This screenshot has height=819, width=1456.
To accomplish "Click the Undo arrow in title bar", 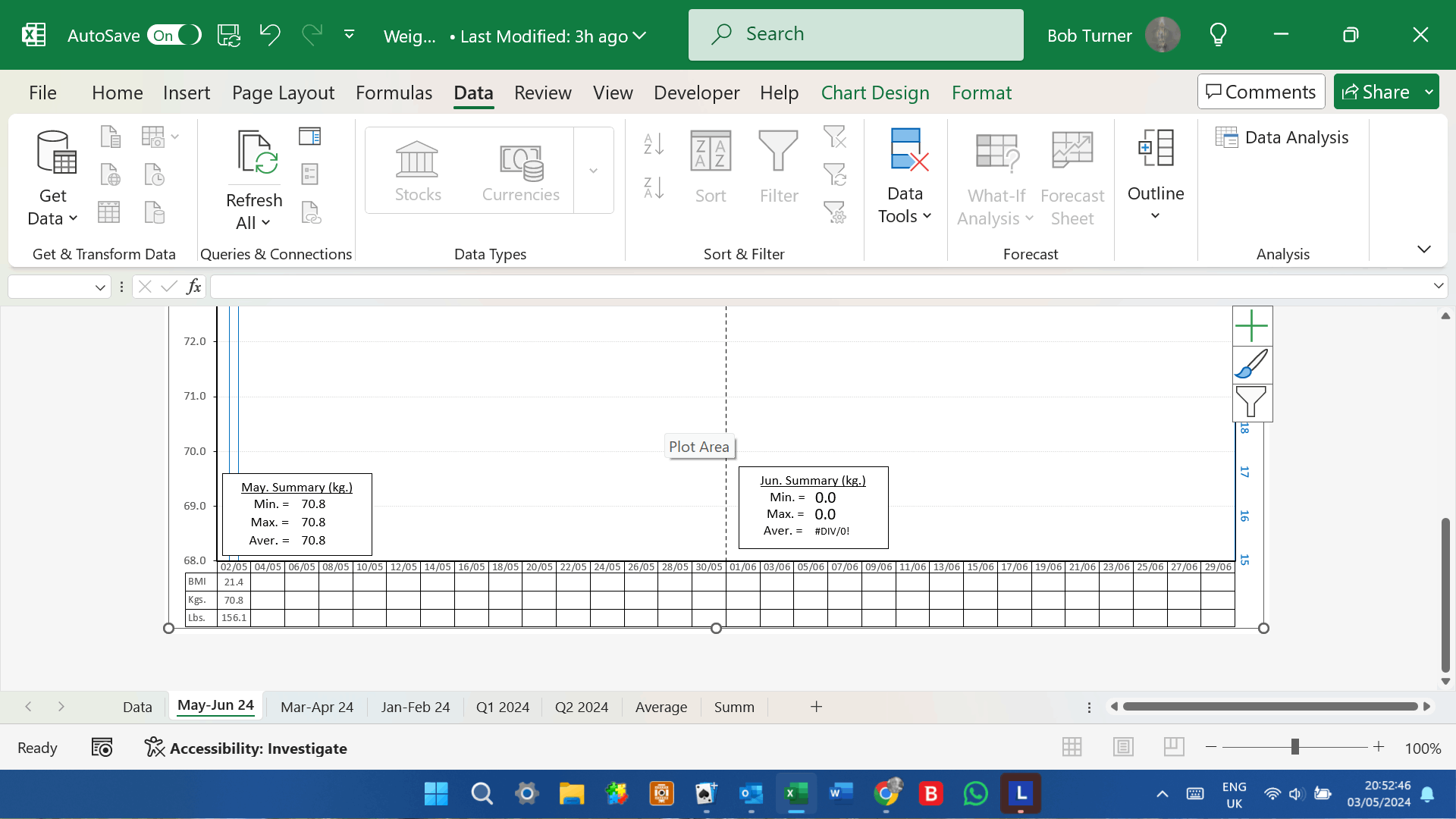I will click(269, 35).
